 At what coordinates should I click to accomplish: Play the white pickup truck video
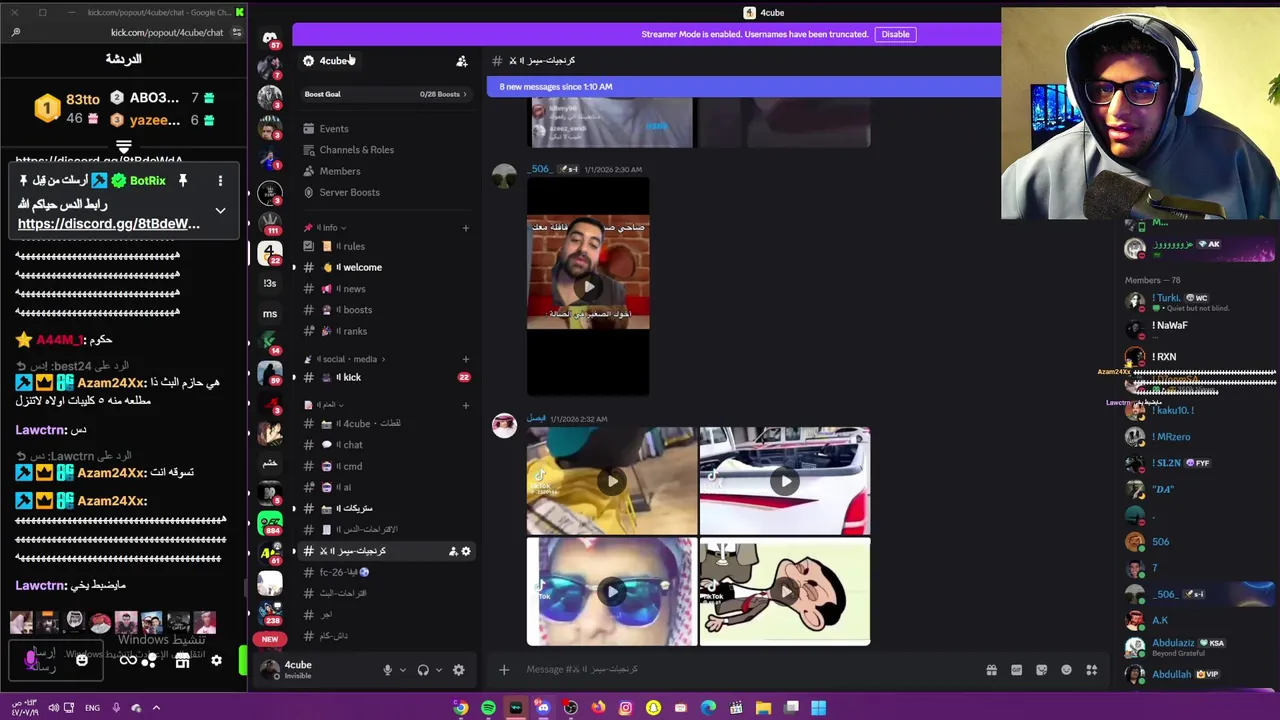tap(785, 481)
